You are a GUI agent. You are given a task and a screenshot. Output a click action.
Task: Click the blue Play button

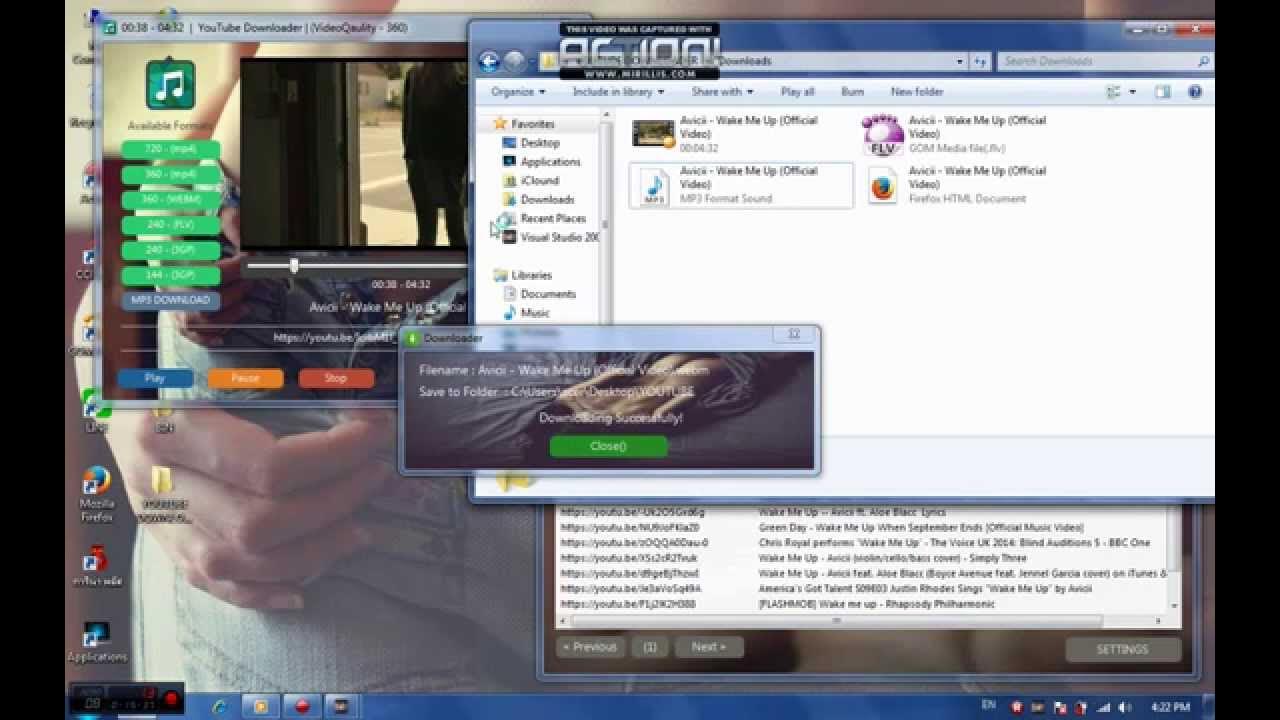point(155,378)
